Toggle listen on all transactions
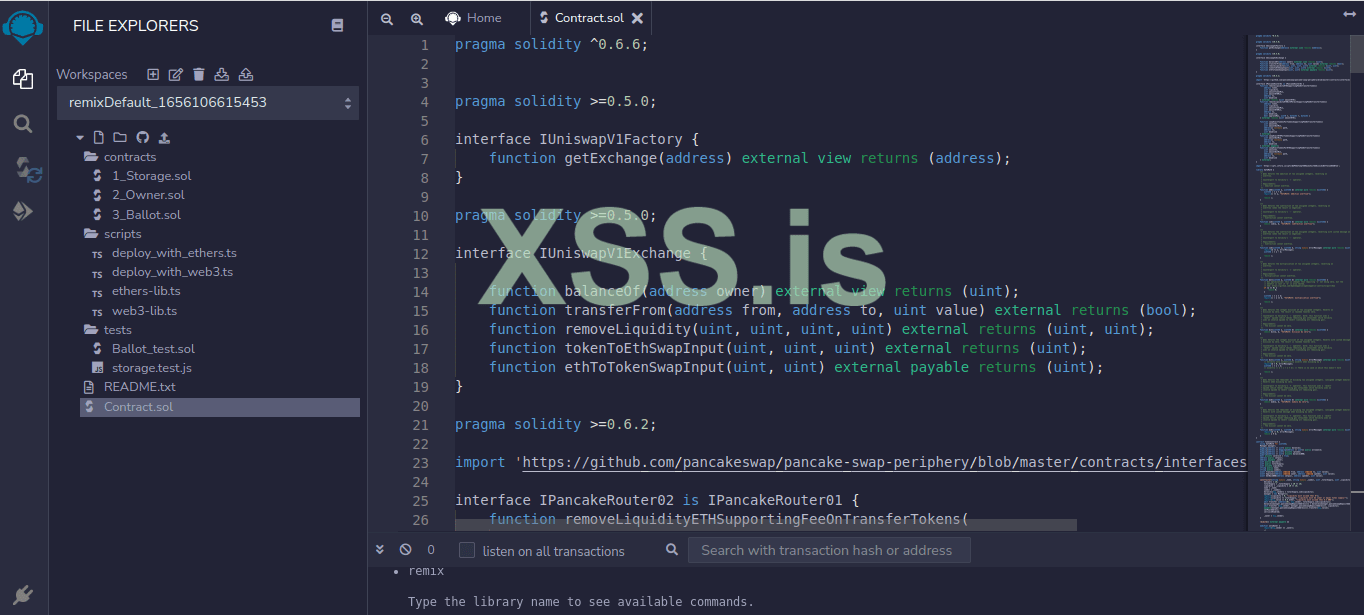 [466, 549]
